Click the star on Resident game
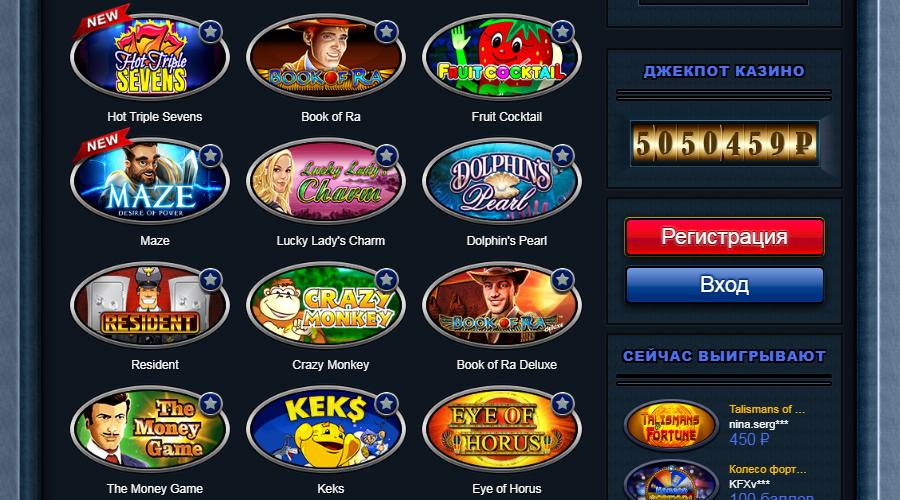Image resolution: width=900 pixels, height=500 pixels. pyautogui.click(x=211, y=280)
